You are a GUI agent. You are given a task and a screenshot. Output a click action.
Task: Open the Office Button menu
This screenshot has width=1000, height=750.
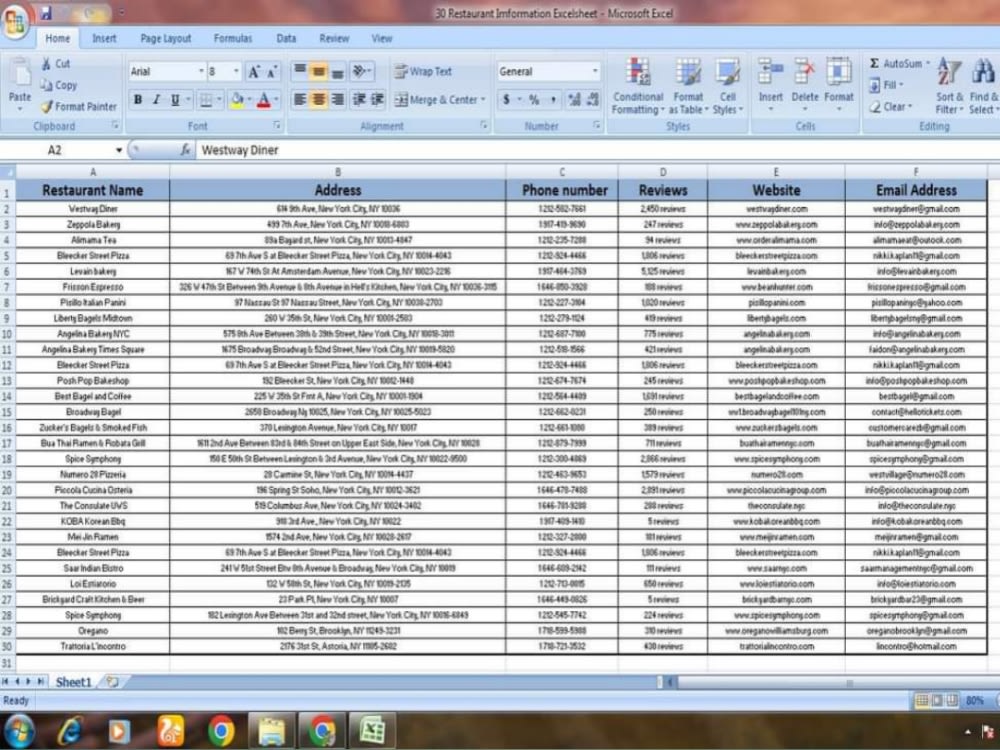point(15,21)
